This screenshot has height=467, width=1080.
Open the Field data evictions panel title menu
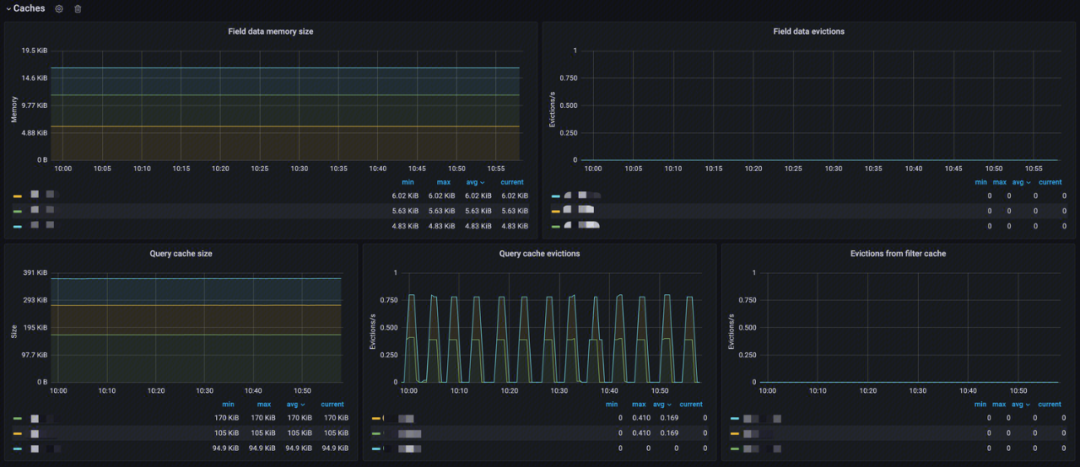[x=808, y=31]
